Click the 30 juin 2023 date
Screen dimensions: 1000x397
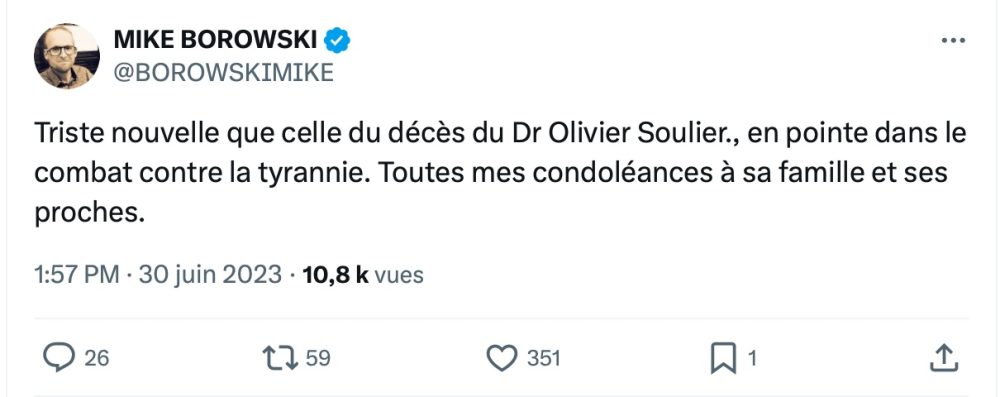click(x=210, y=275)
